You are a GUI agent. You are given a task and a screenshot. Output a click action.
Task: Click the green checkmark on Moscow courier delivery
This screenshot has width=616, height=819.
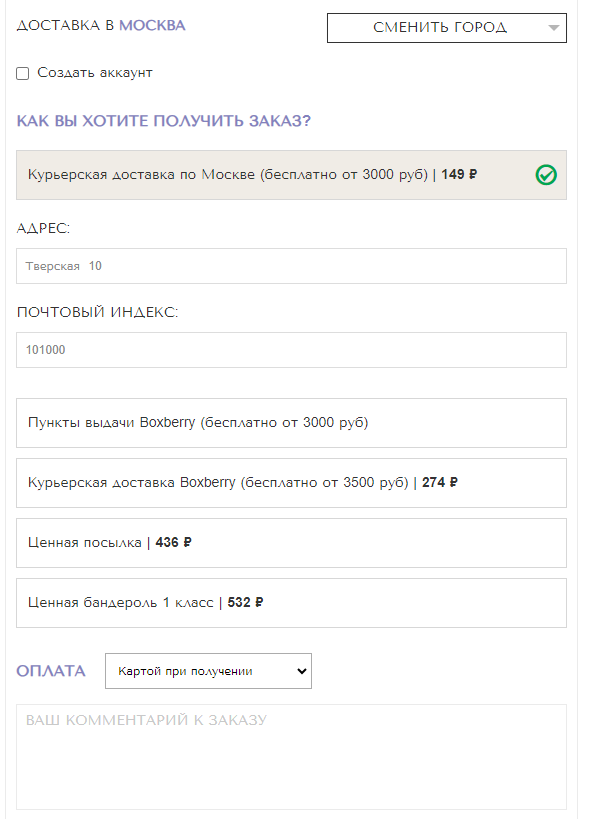(546, 175)
